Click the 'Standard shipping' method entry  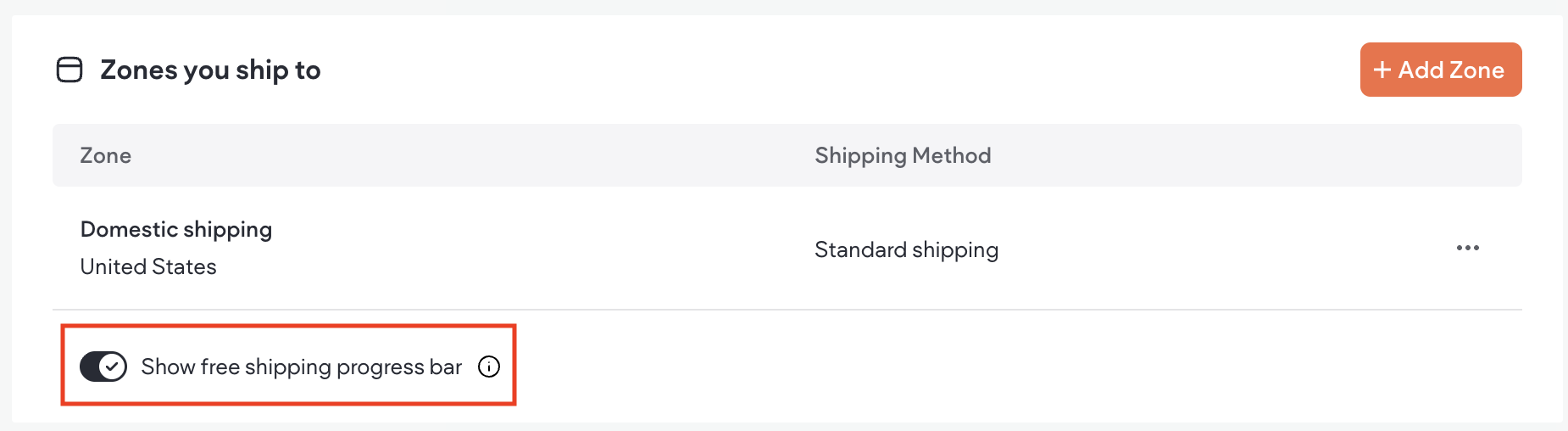coord(906,249)
